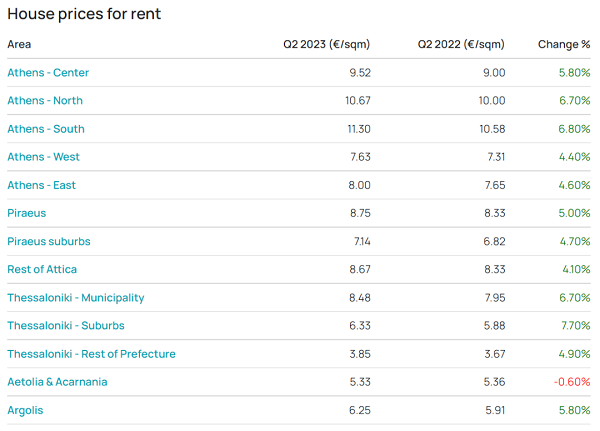The image size is (600, 431).
Task: Click the Area column header
Action: [19, 44]
